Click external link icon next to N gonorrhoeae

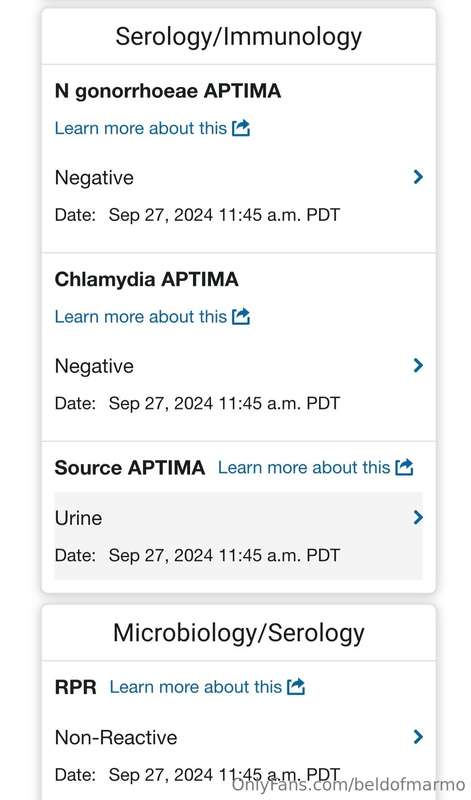[241, 128]
